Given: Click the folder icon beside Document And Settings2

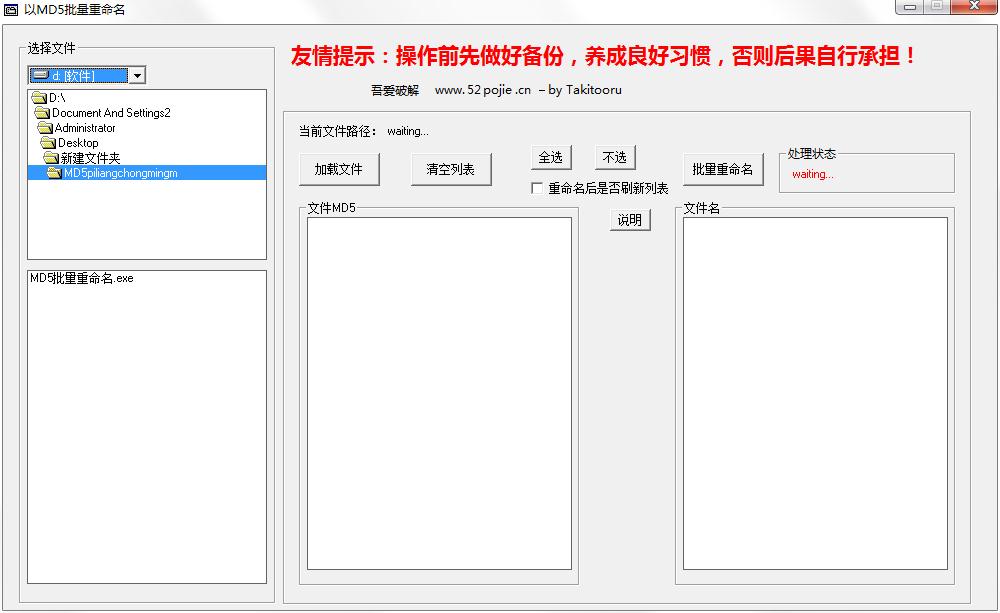Looking at the screenshot, I should coord(42,113).
